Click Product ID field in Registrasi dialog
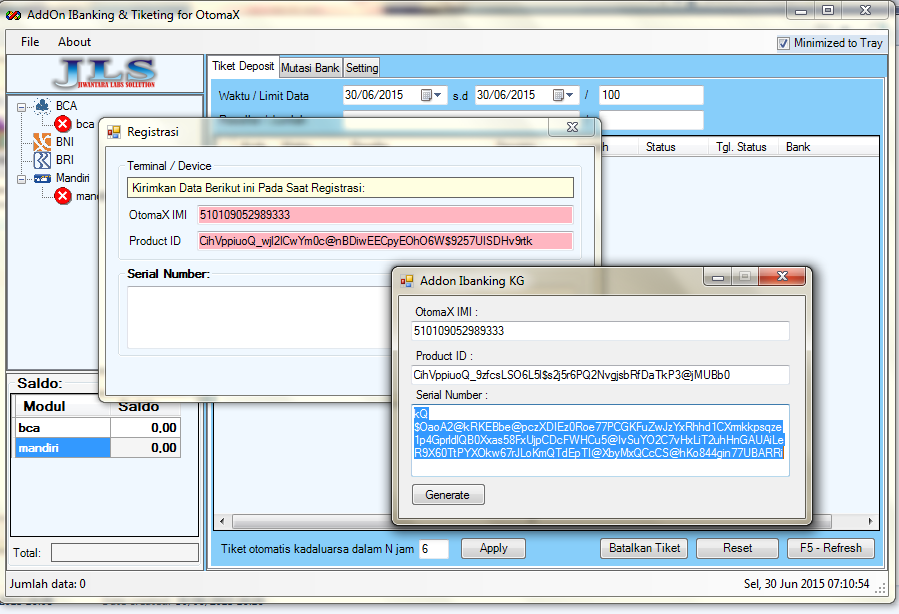 (x=385, y=241)
